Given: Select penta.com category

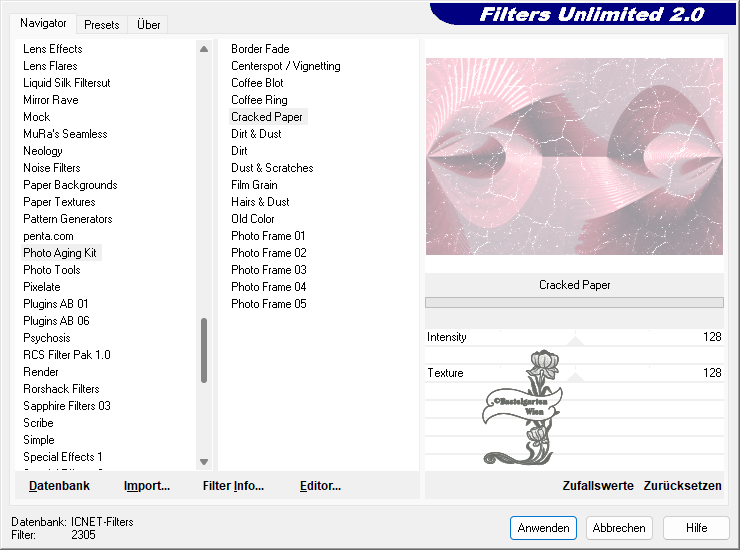Looking at the screenshot, I should click(x=48, y=236).
